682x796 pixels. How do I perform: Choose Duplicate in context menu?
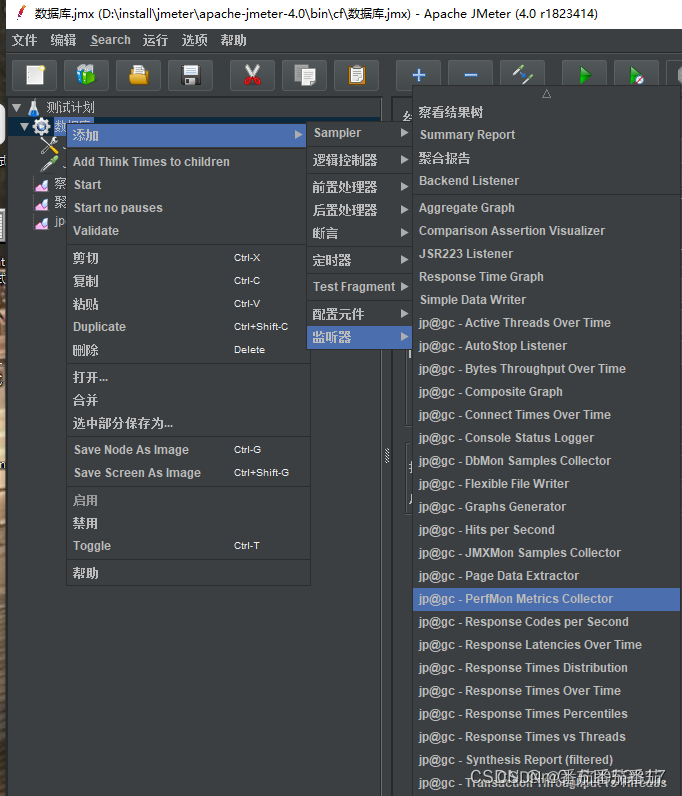(x=188, y=327)
